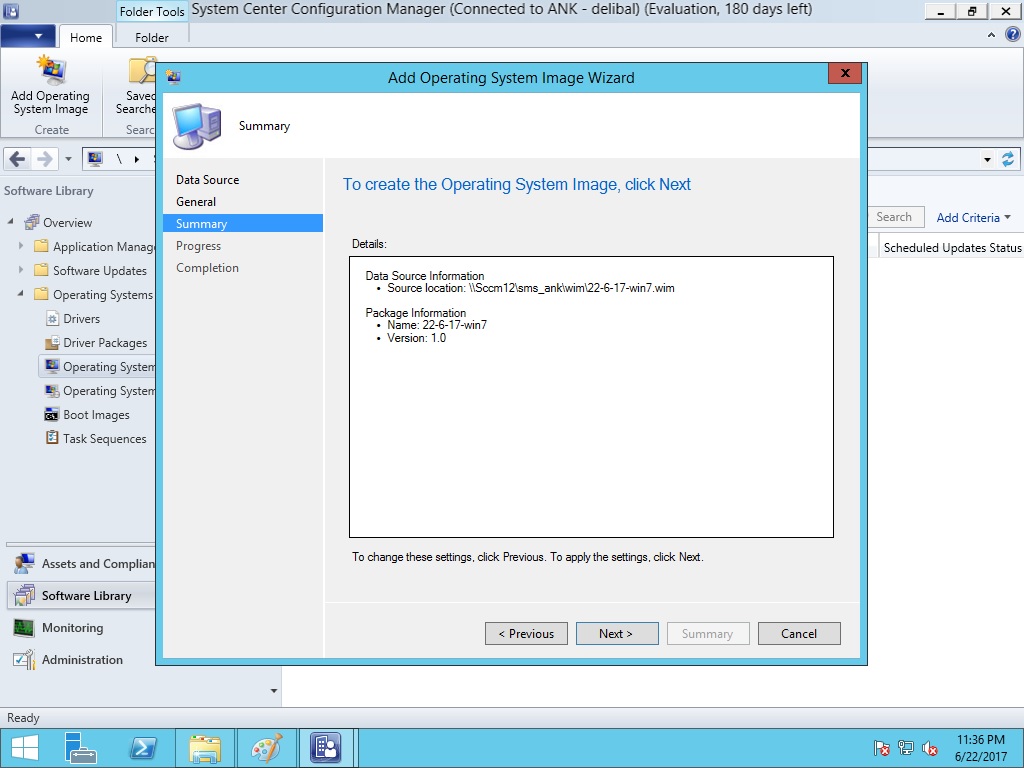Click the refresh icon in the address bar
Screen dimensions: 1024x768
click(x=1008, y=159)
